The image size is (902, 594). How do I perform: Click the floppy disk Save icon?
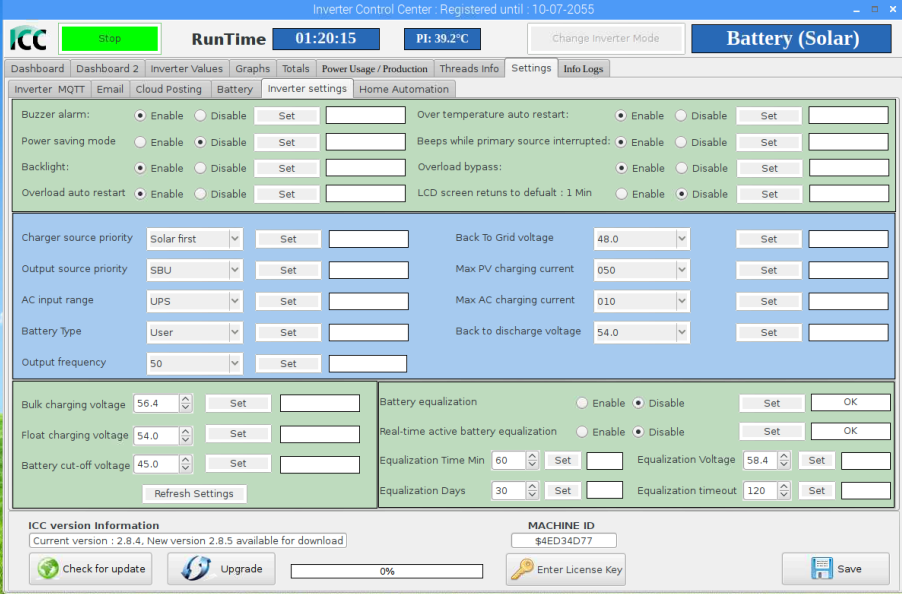point(821,568)
